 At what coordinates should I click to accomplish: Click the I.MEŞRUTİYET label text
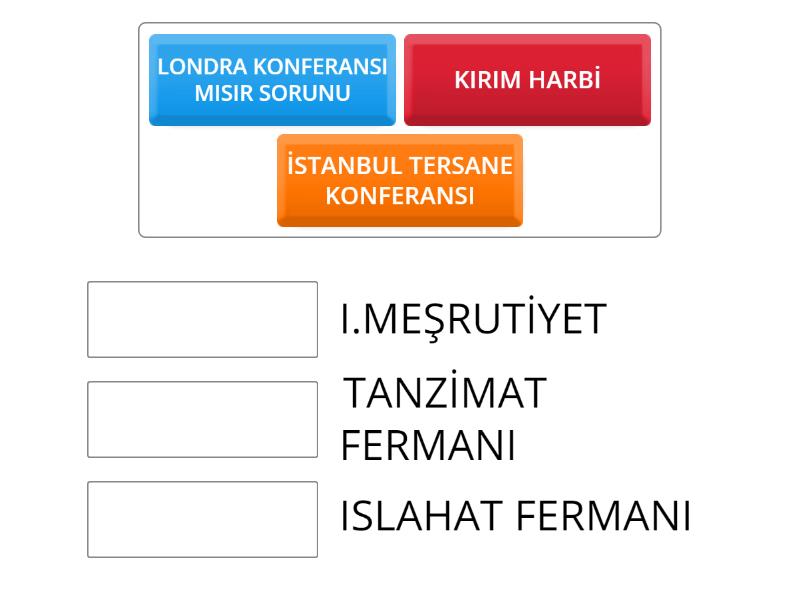473,318
